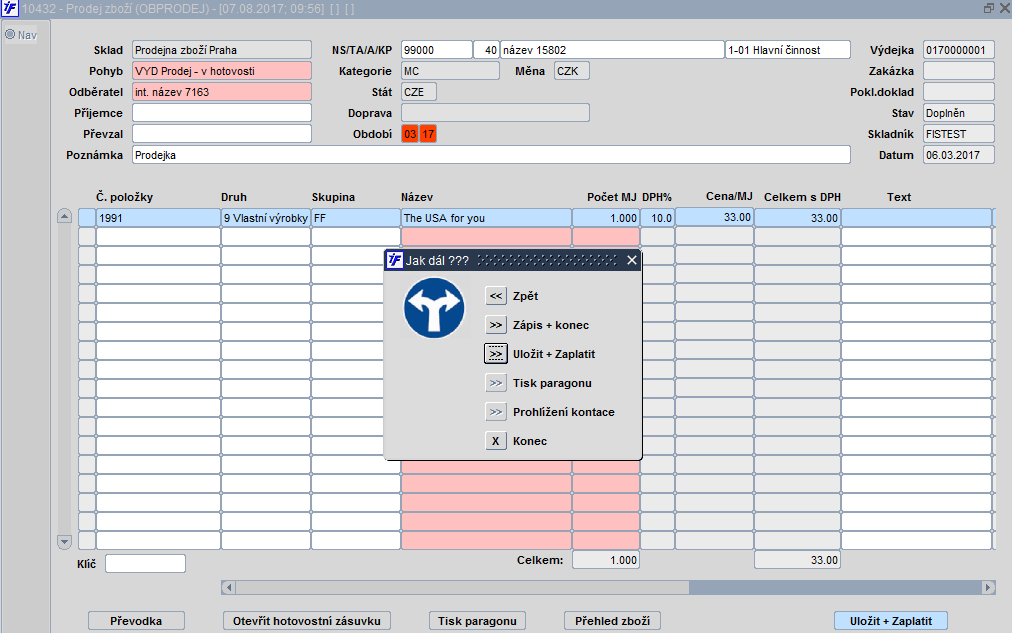Viewport: 1012px width, 633px height.
Task: Click the empty Doprava field
Action: click(495, 113)
